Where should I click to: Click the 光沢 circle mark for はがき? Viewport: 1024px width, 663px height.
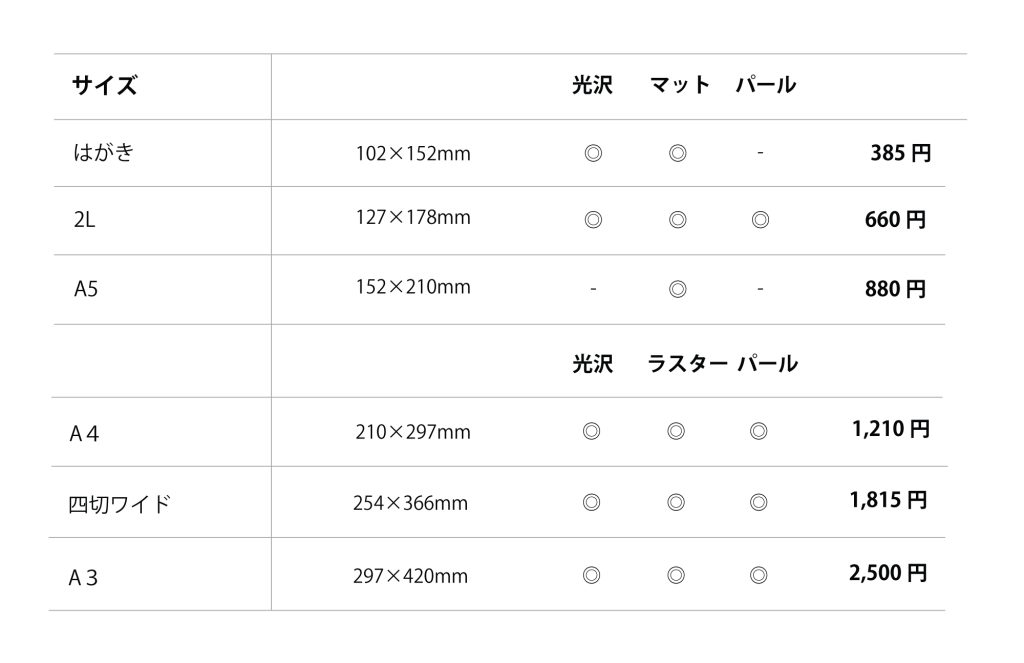[x=593, y=154]
